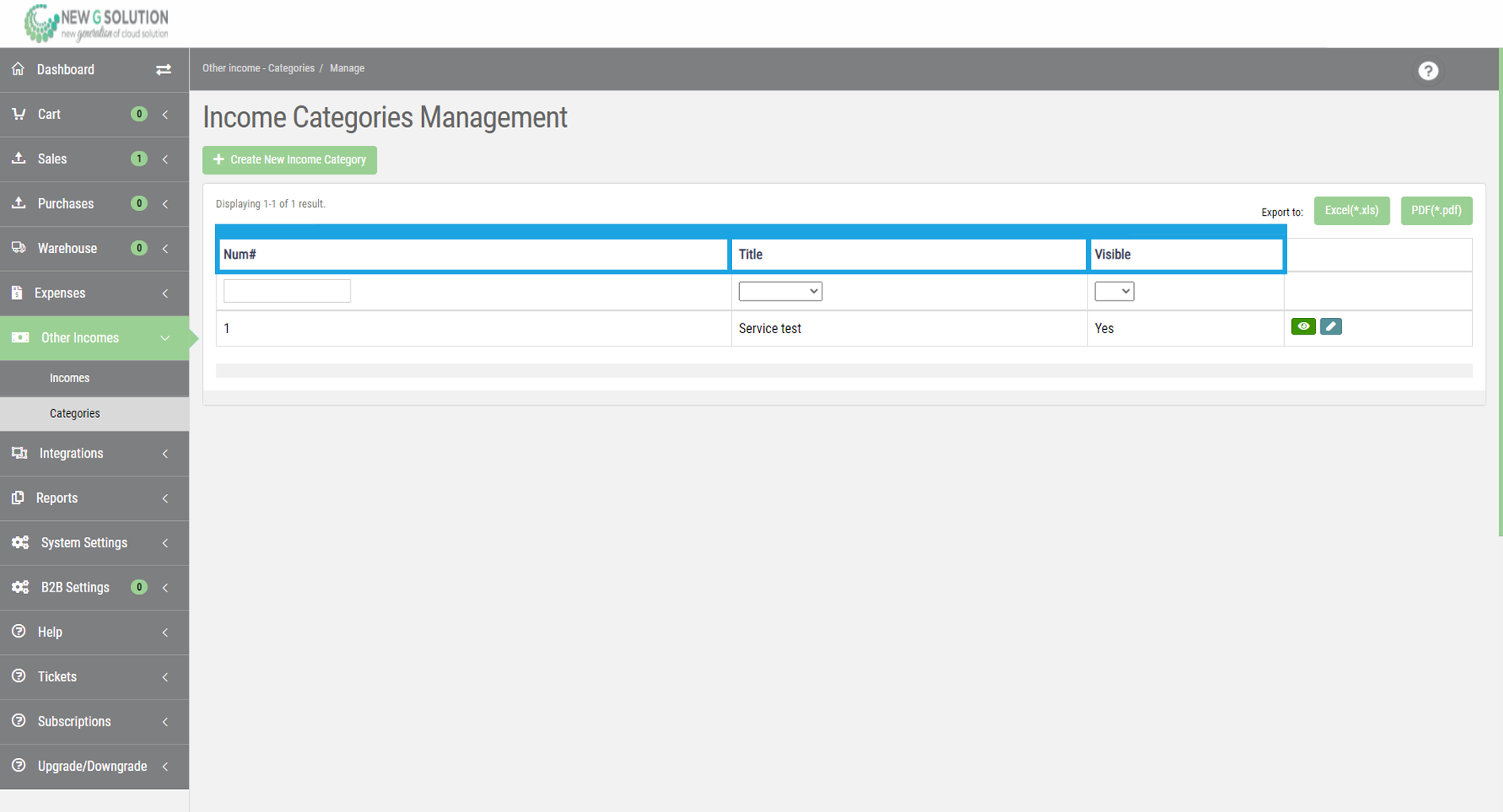This screenshot has width=1503, height=812.
Task: Select the Expenses receipt icon
Action: [18, 293]
